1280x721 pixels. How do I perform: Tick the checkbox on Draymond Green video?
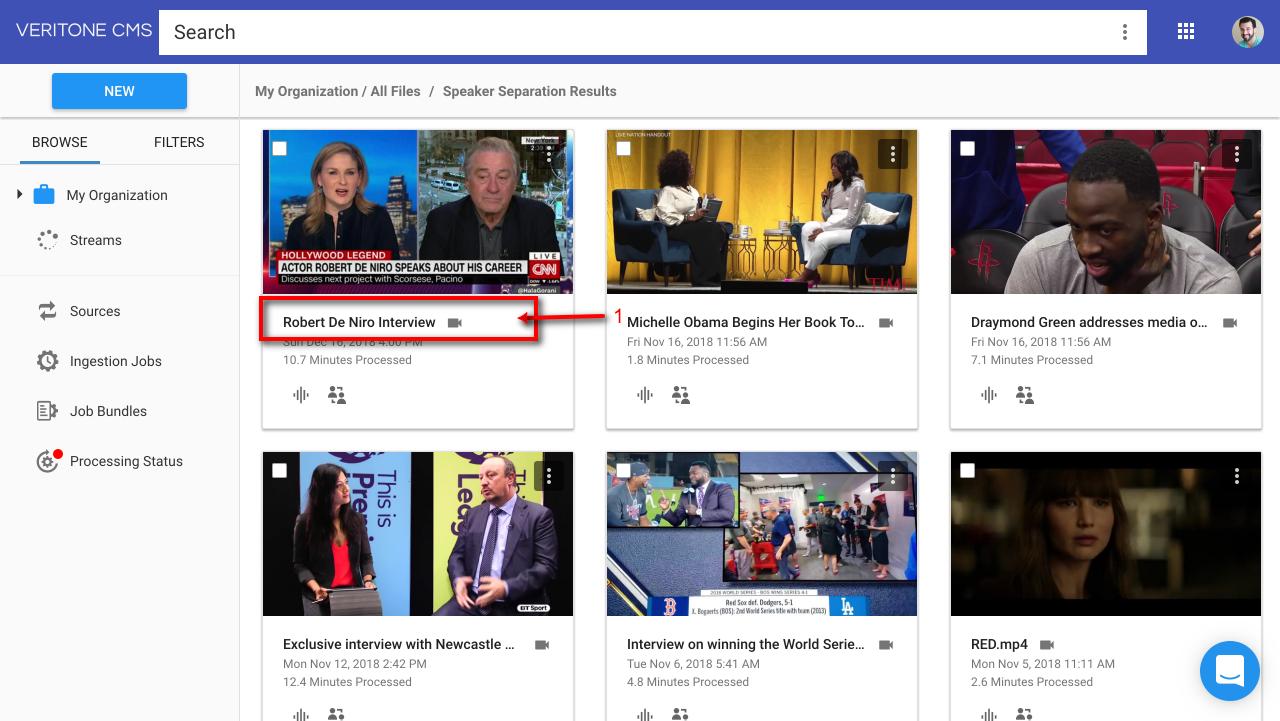pos(968,149)
